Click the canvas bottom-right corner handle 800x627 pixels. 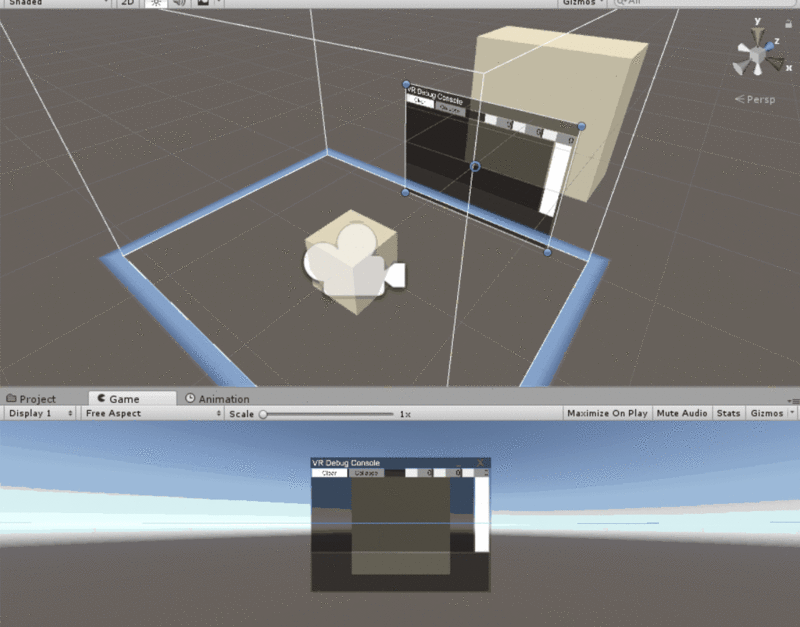click(547, 252)
